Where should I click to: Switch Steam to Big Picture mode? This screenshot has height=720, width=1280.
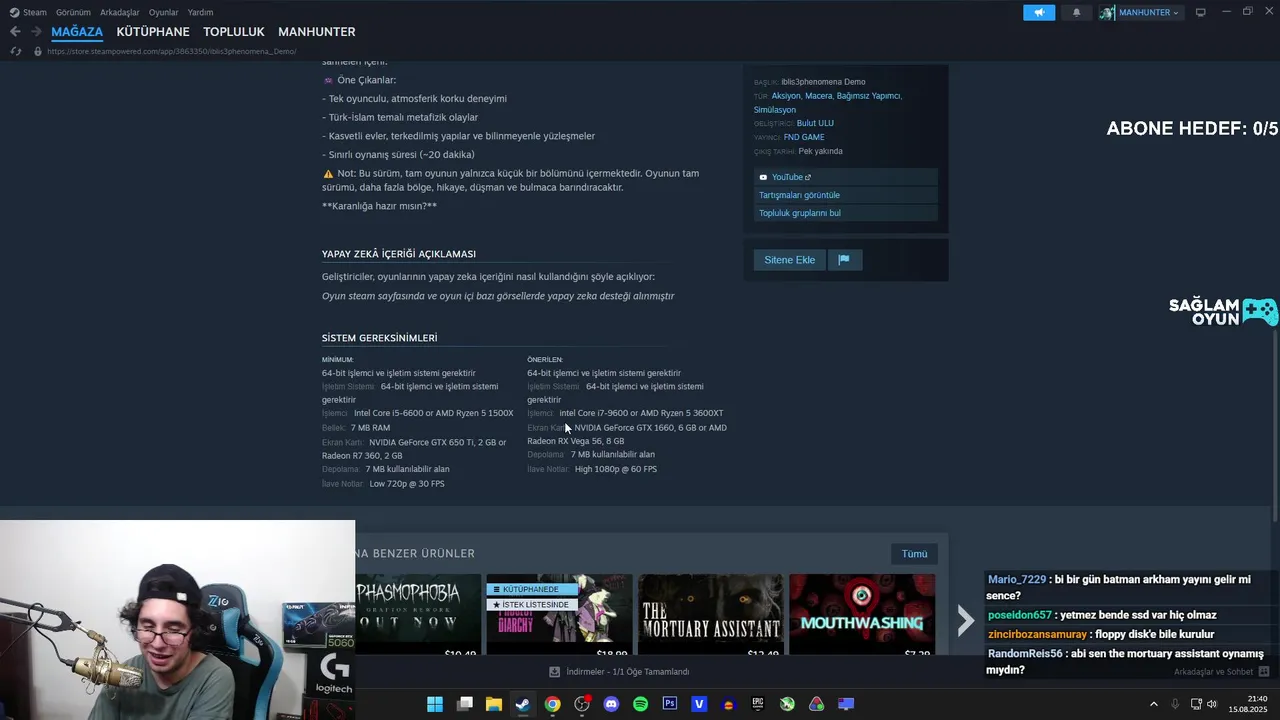coord(1201,12)
